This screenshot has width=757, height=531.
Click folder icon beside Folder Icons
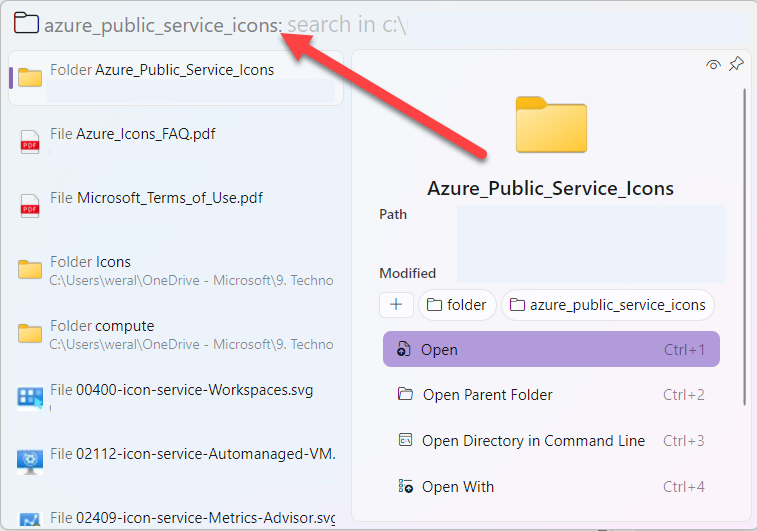coord(30,269)
